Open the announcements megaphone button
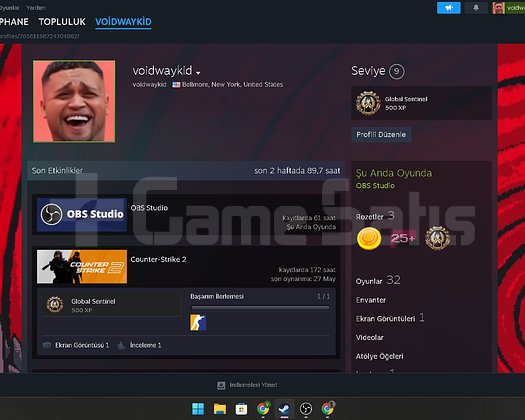This screenshot has width=525, height=420. click(x=448, y=8)
